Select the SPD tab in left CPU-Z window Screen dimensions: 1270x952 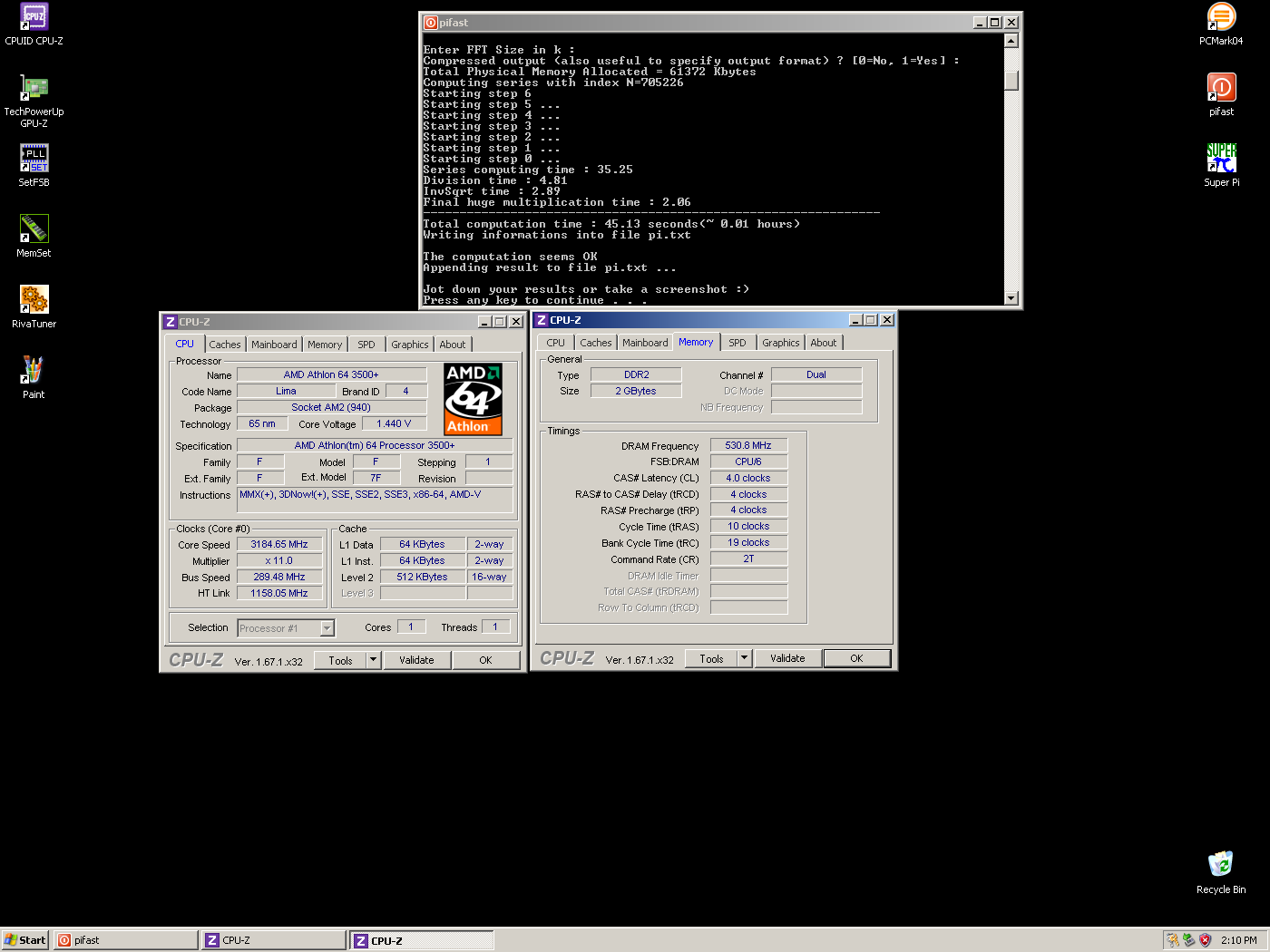[x=366, y=345]
